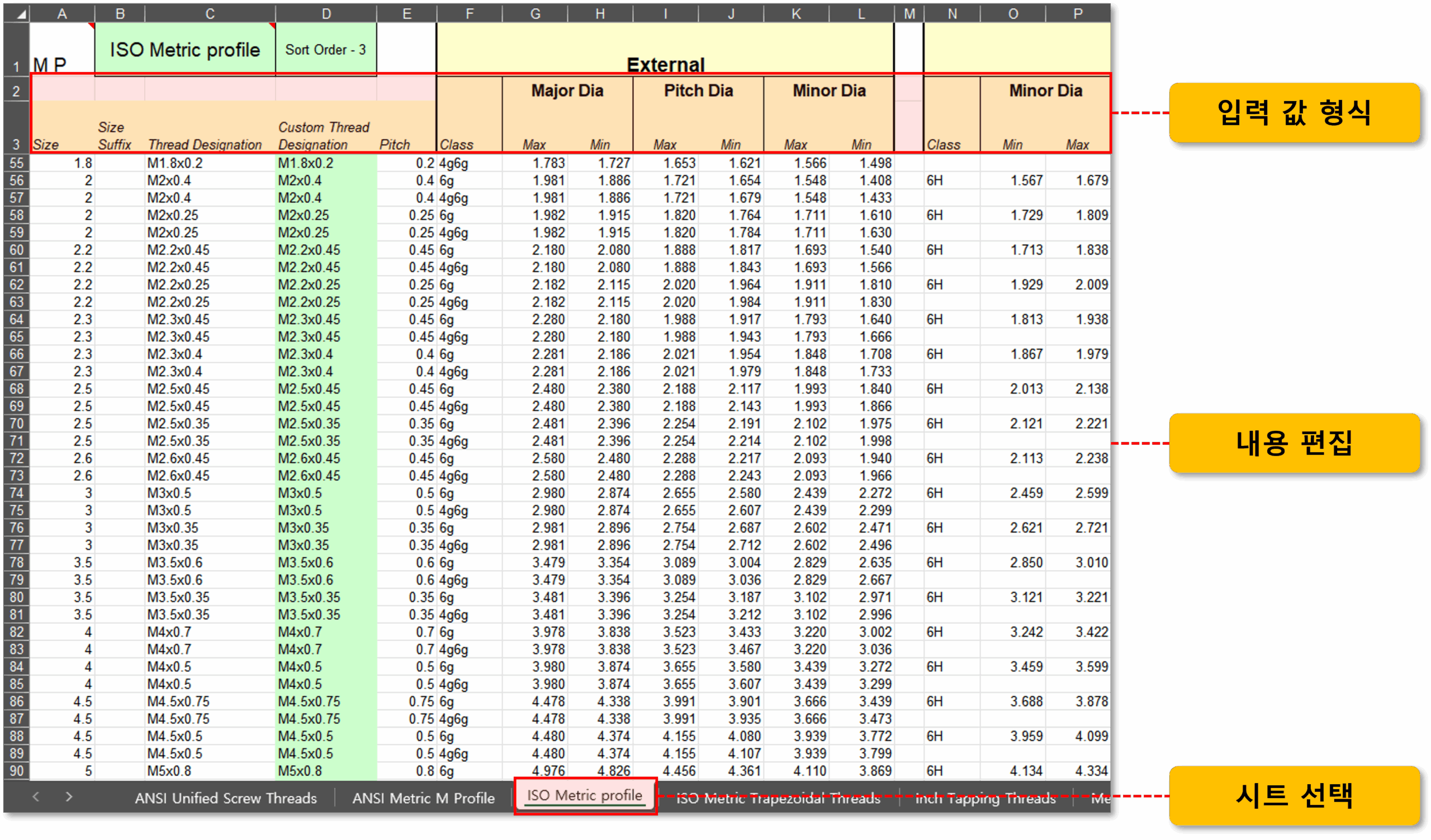Switch to ANSI Unified Screw Threads tab
The width and height of the screenshot is (1431, 840).
[x=225, y=798]
